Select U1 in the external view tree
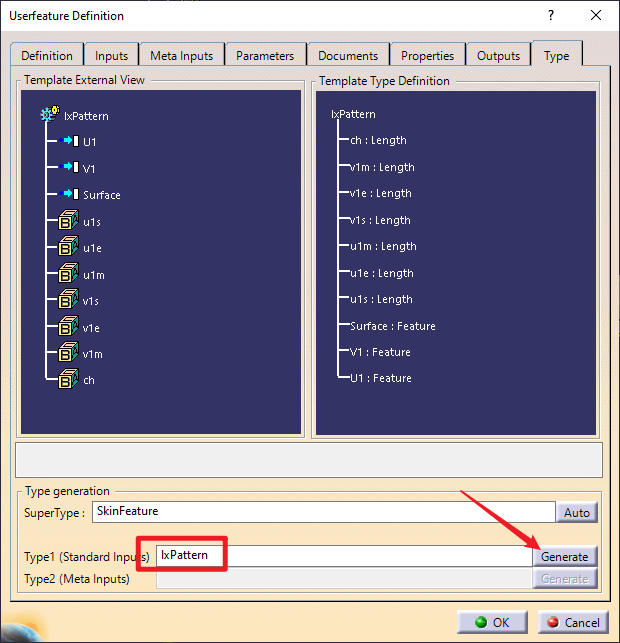The width and height of the screenshot is (620, 643). coord(89,142)
